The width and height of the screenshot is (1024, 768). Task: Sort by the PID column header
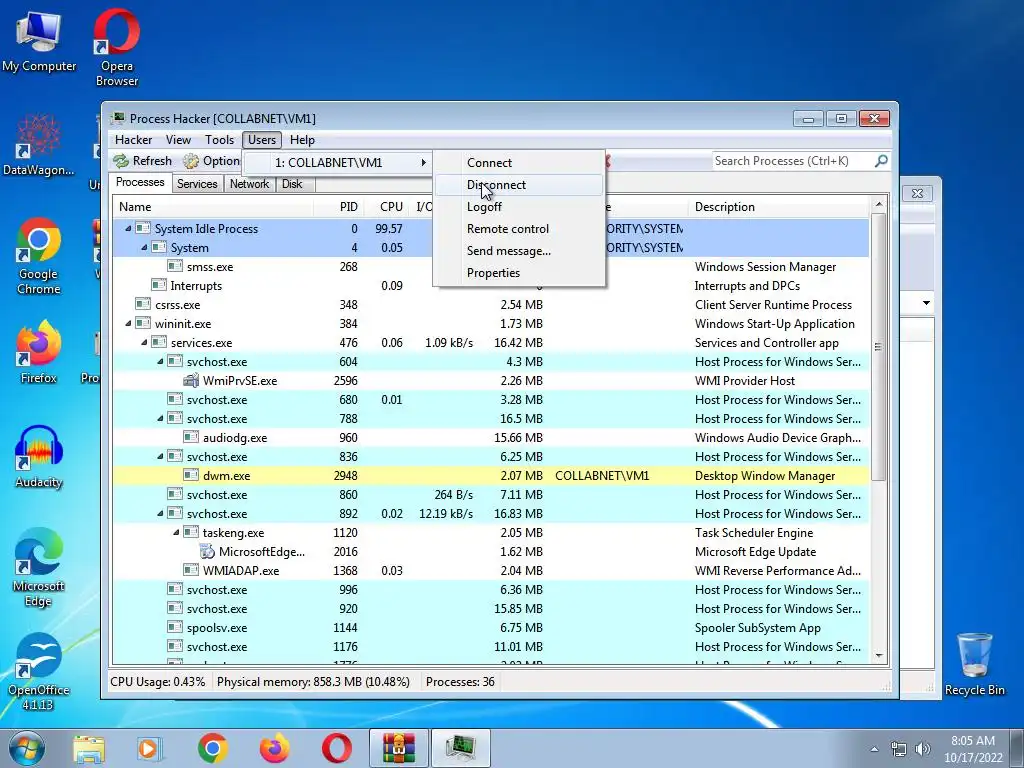click(338, 207)
